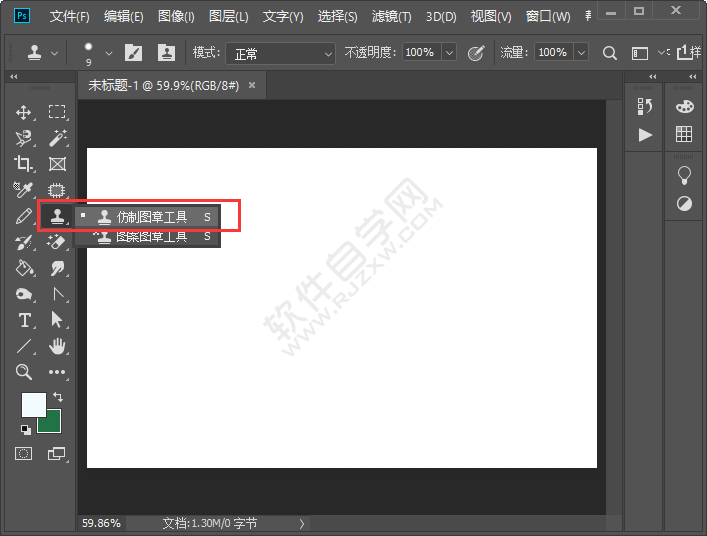Screen dimensions: 707x536
Task: Open the 3D(D) menu
Action: [x=441, y=17]
